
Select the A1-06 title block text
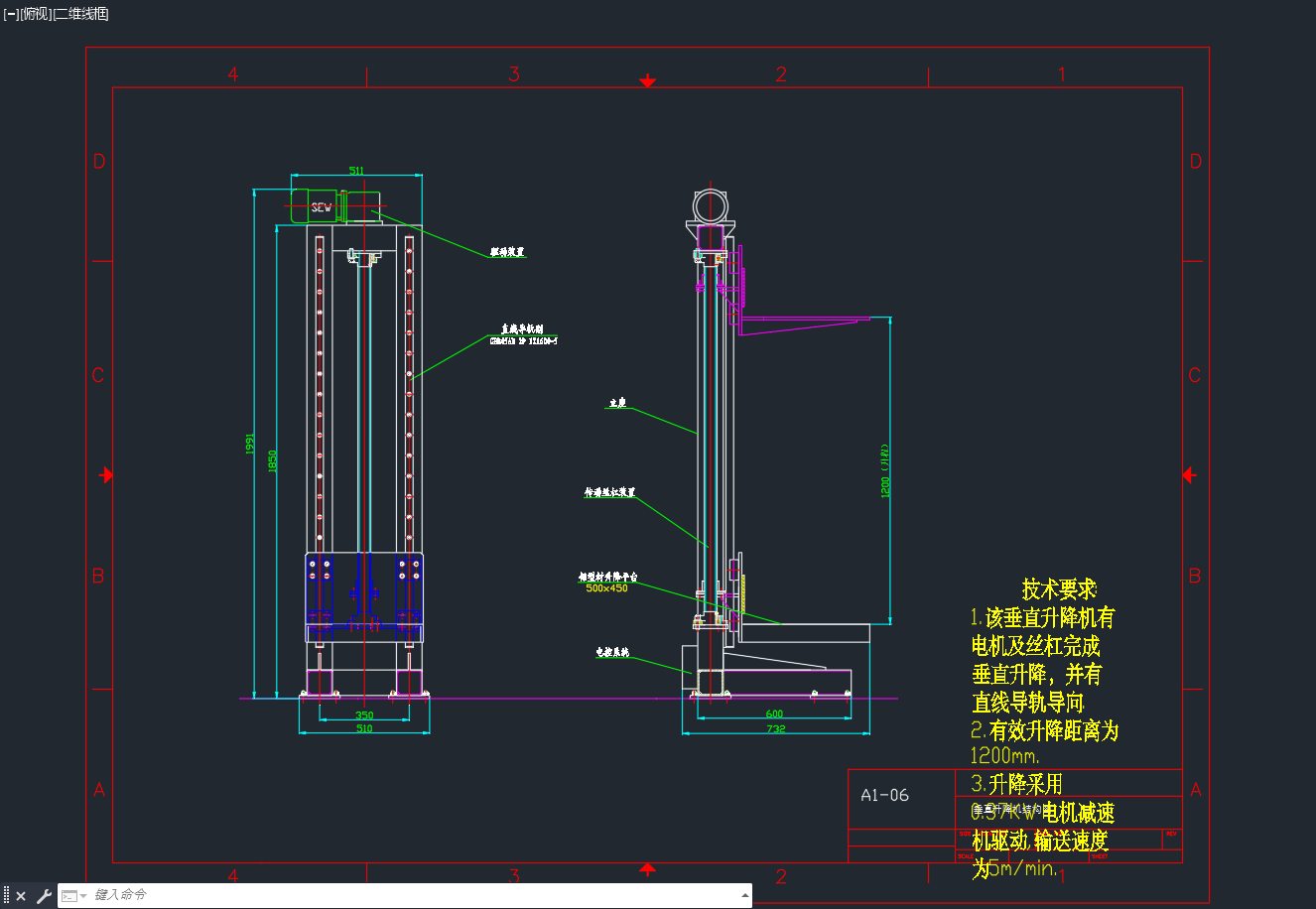point(884,795)
